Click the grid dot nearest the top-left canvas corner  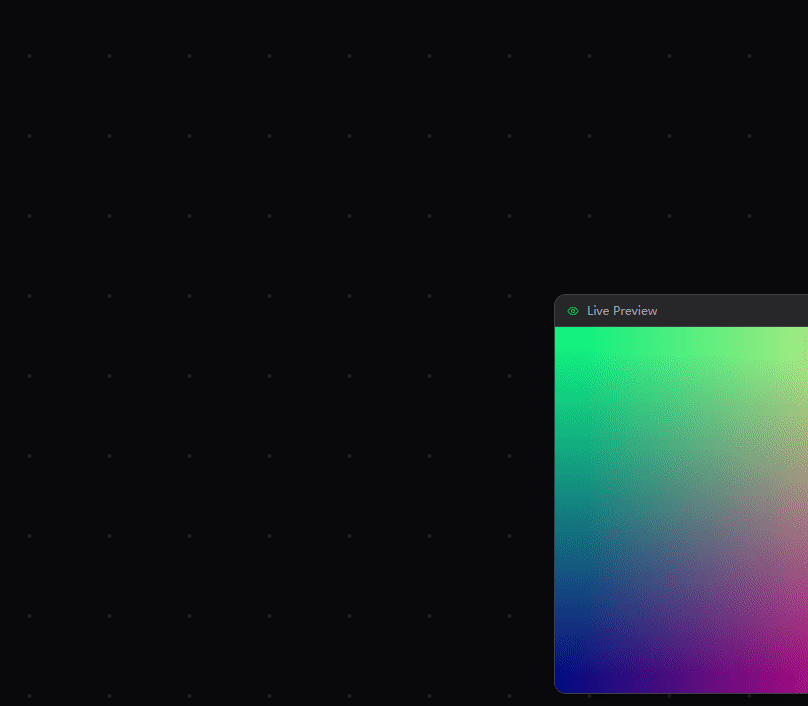[x=29, y=56]
